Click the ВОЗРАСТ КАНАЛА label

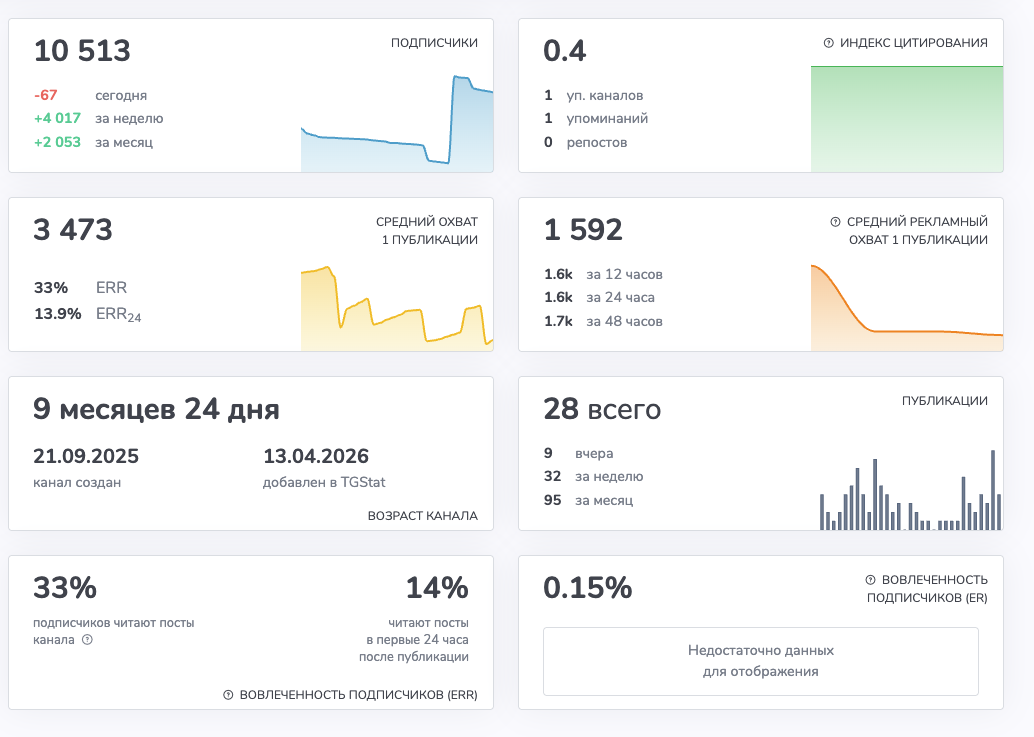tap(423, 516)
